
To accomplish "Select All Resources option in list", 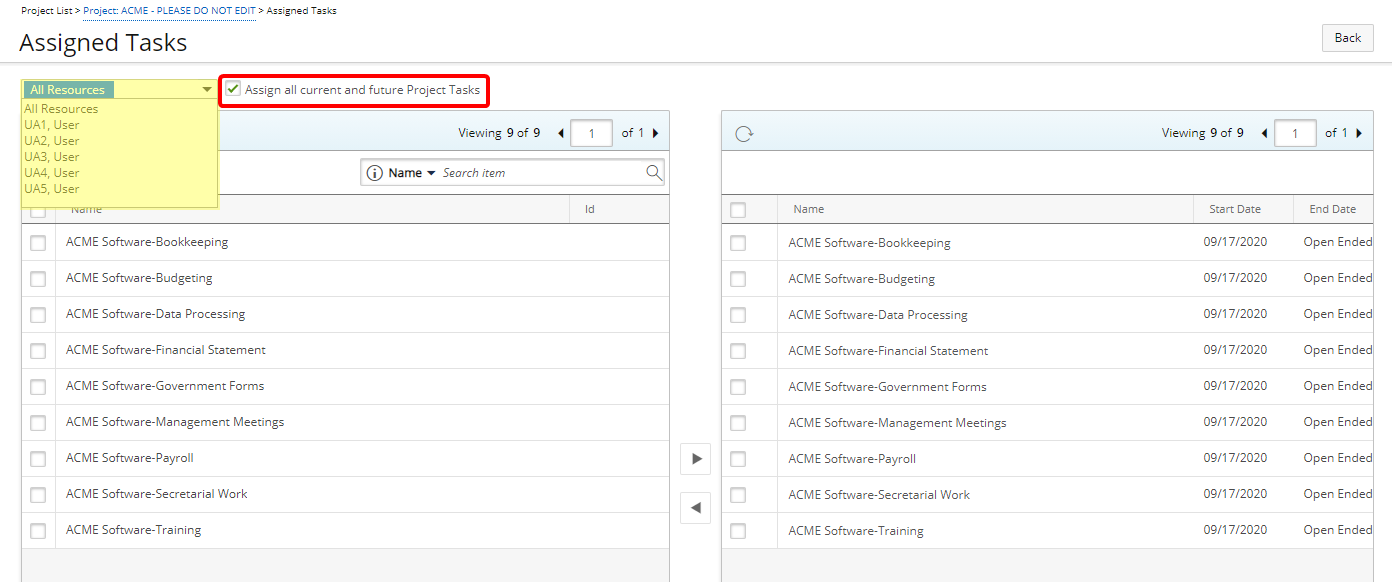I will pos(61,109).
